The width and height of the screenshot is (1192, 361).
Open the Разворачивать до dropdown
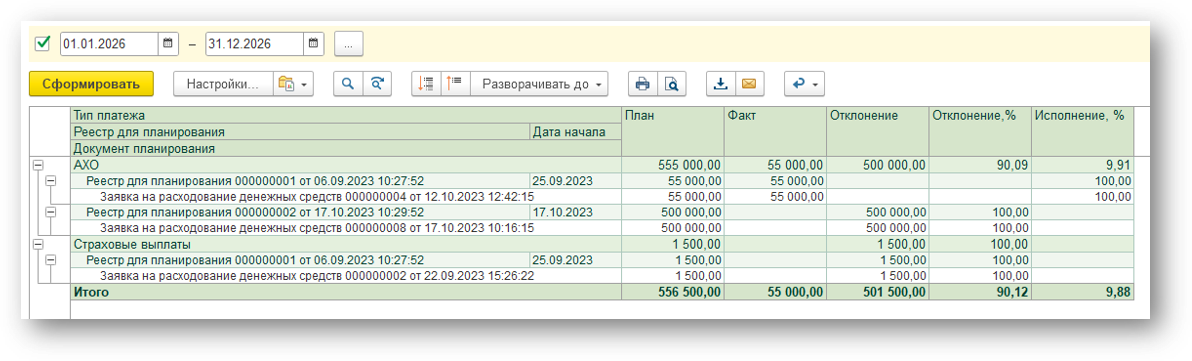(x=539, y=84)
